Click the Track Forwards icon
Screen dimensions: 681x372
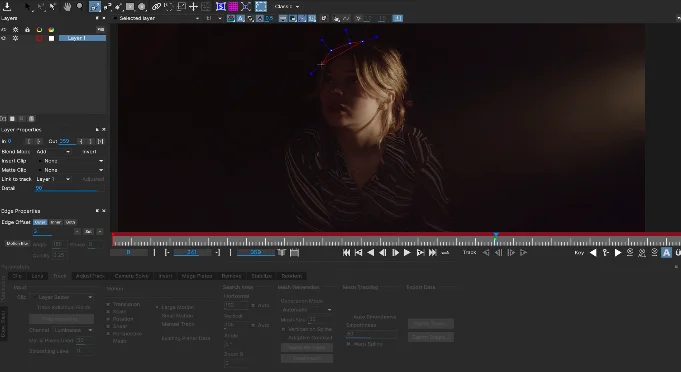tap(524, 252)
